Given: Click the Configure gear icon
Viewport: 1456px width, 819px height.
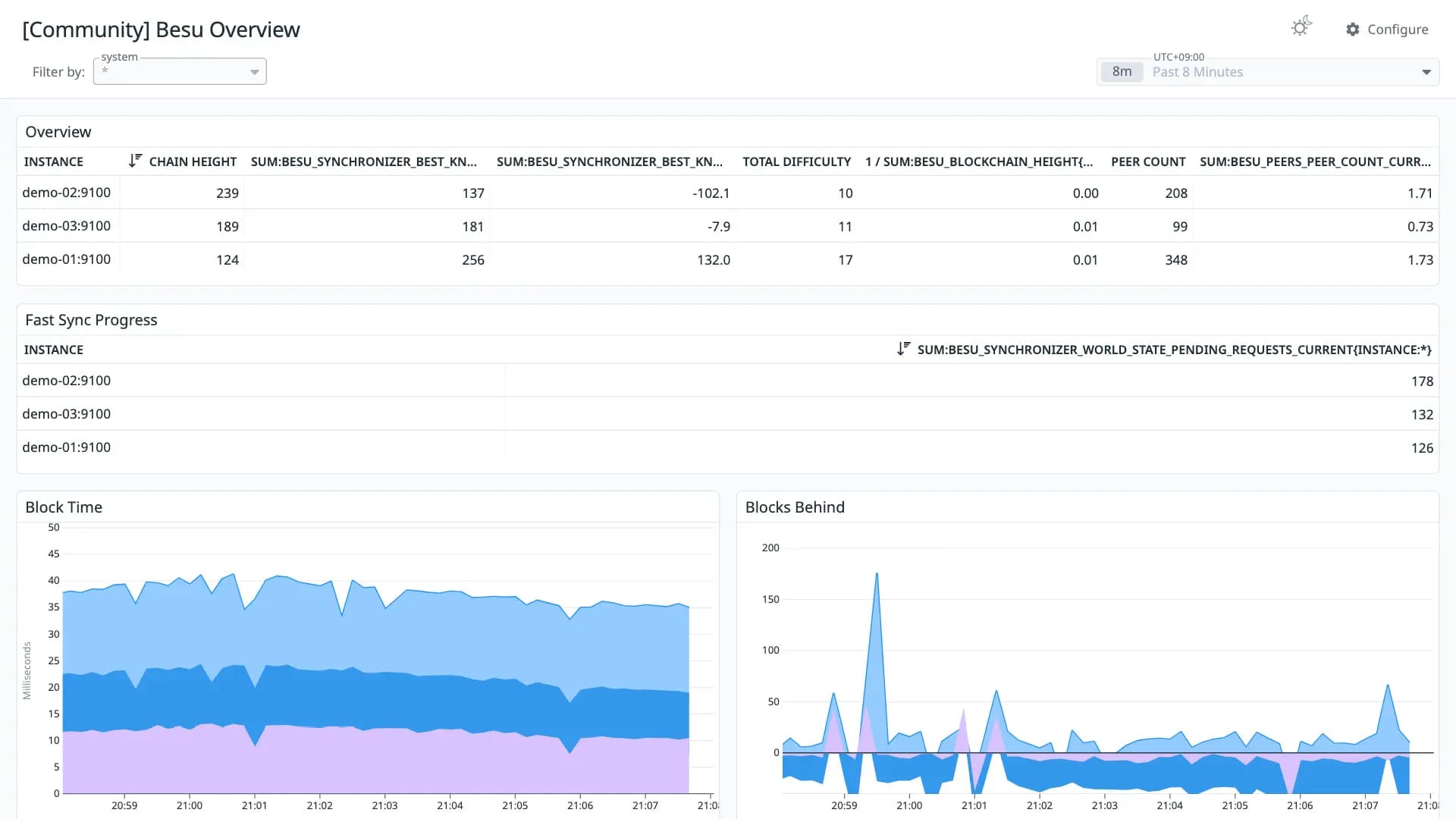Looking at the screenshot, I should pos(1353,30).
